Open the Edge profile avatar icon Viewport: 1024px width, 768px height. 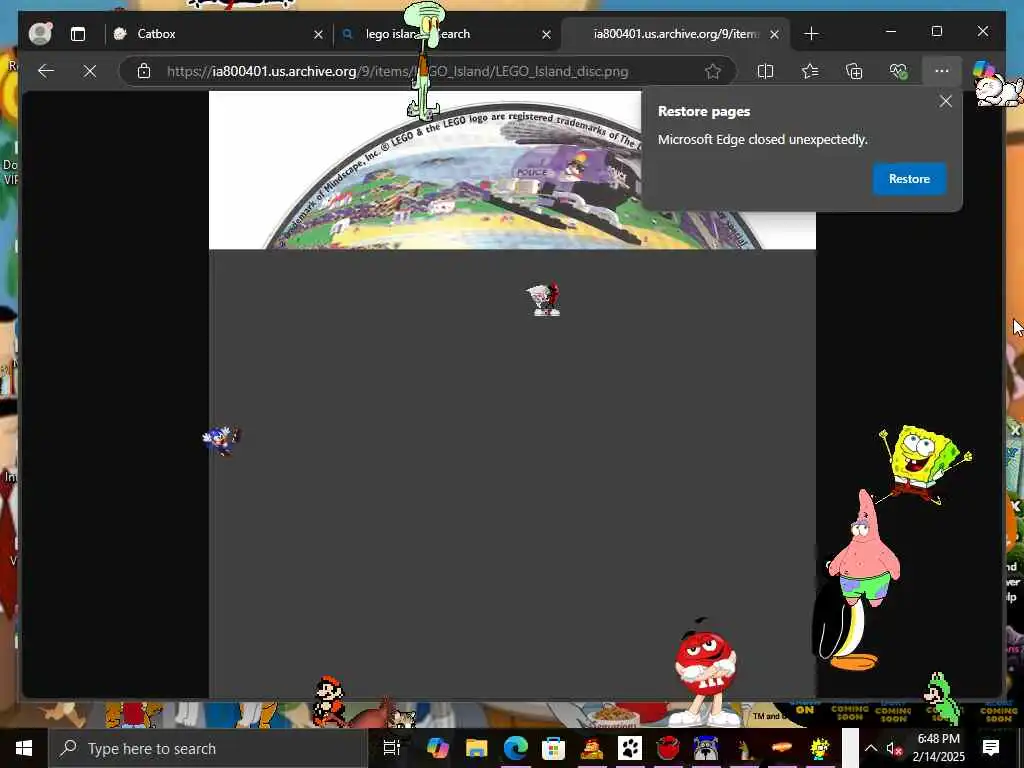(40, 33)
